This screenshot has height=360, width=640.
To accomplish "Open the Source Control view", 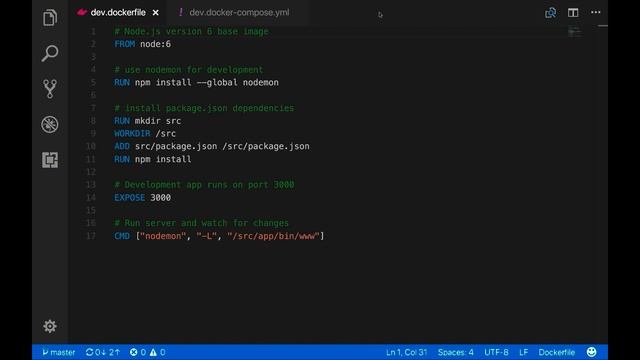I will pos(50,89).
